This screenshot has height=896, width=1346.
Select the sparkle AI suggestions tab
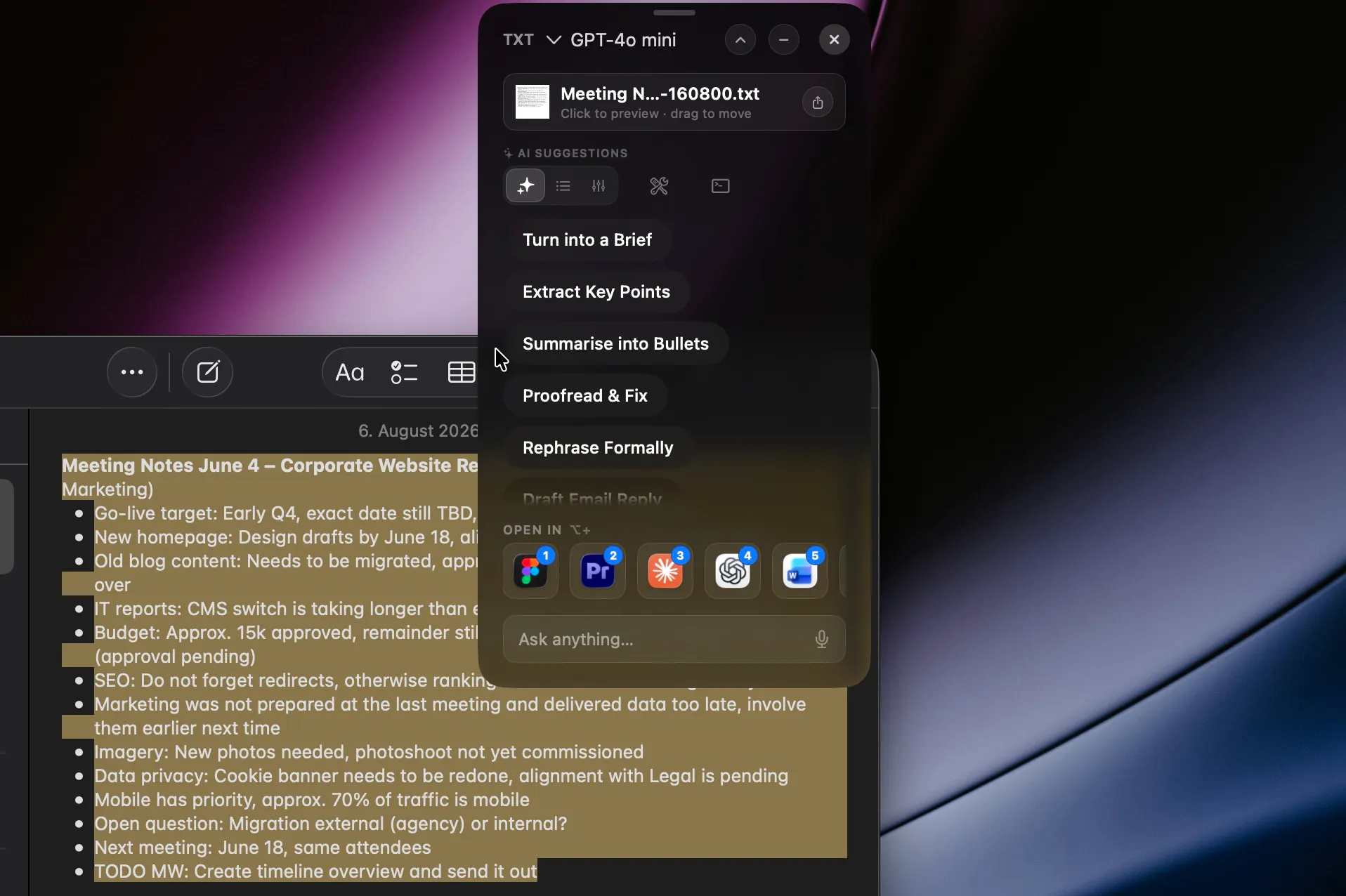coord(525,186)
